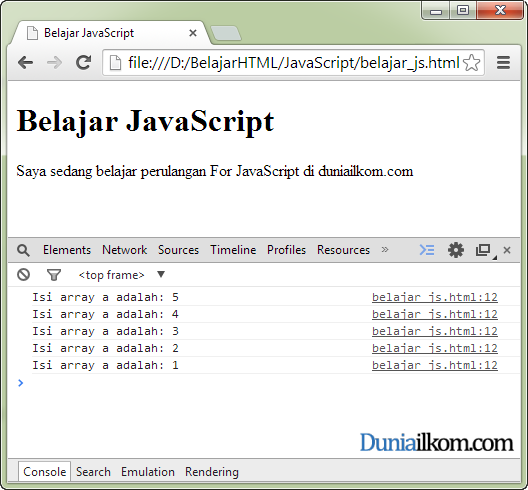This screenshot has width=528, height=490.
Task: Bookmark page with the star icon
Action: pyautogui.click(x=471, y=63)
